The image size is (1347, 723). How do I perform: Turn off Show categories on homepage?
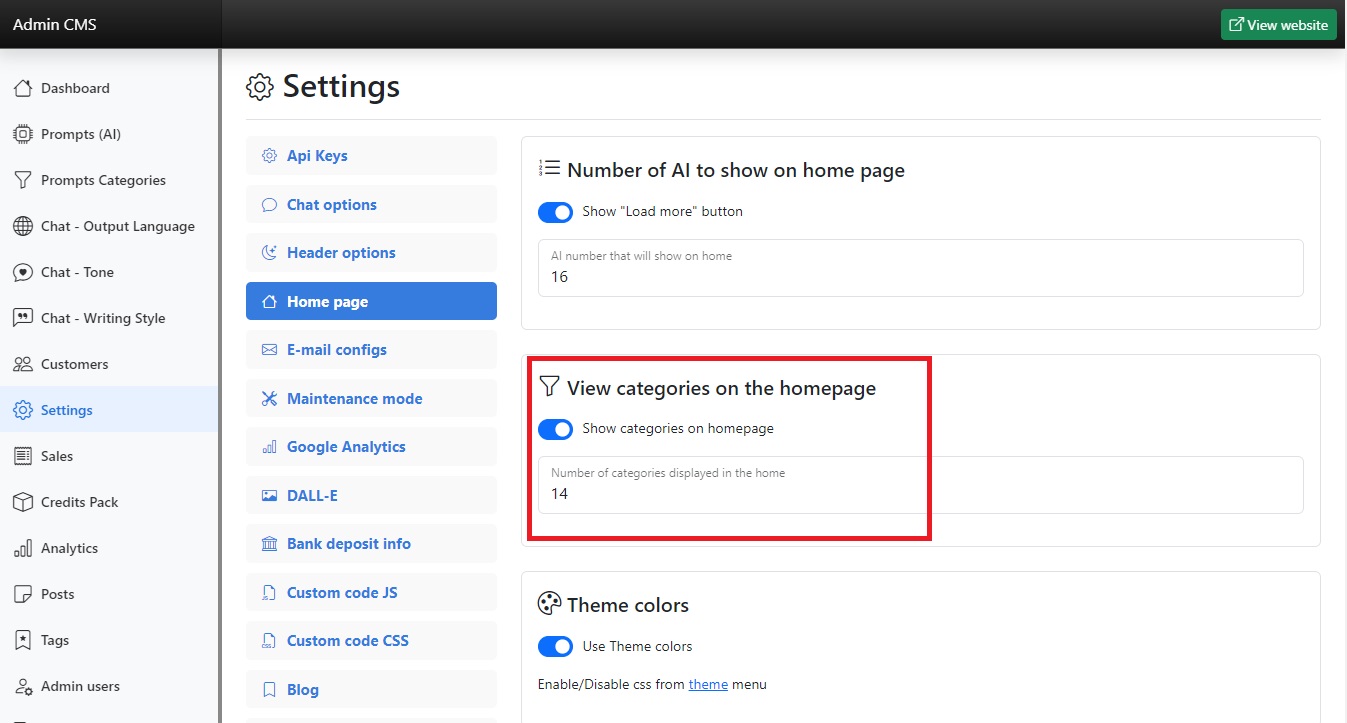[555, 429]
